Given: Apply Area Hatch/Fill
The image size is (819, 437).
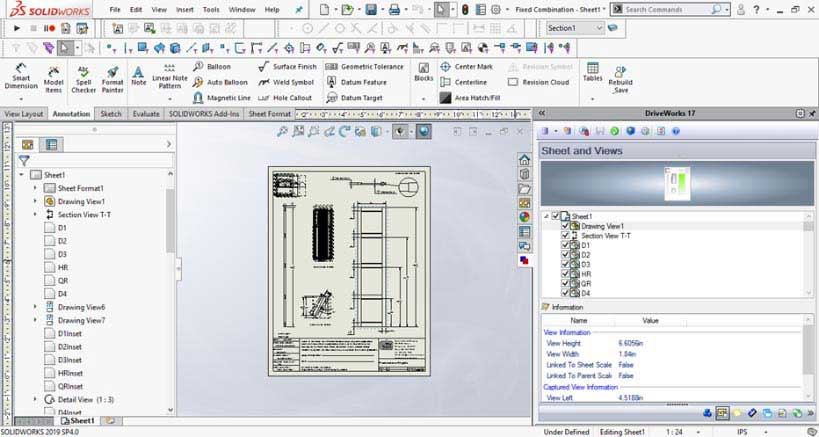Looking at the screenshot, I should coord(470,98).
